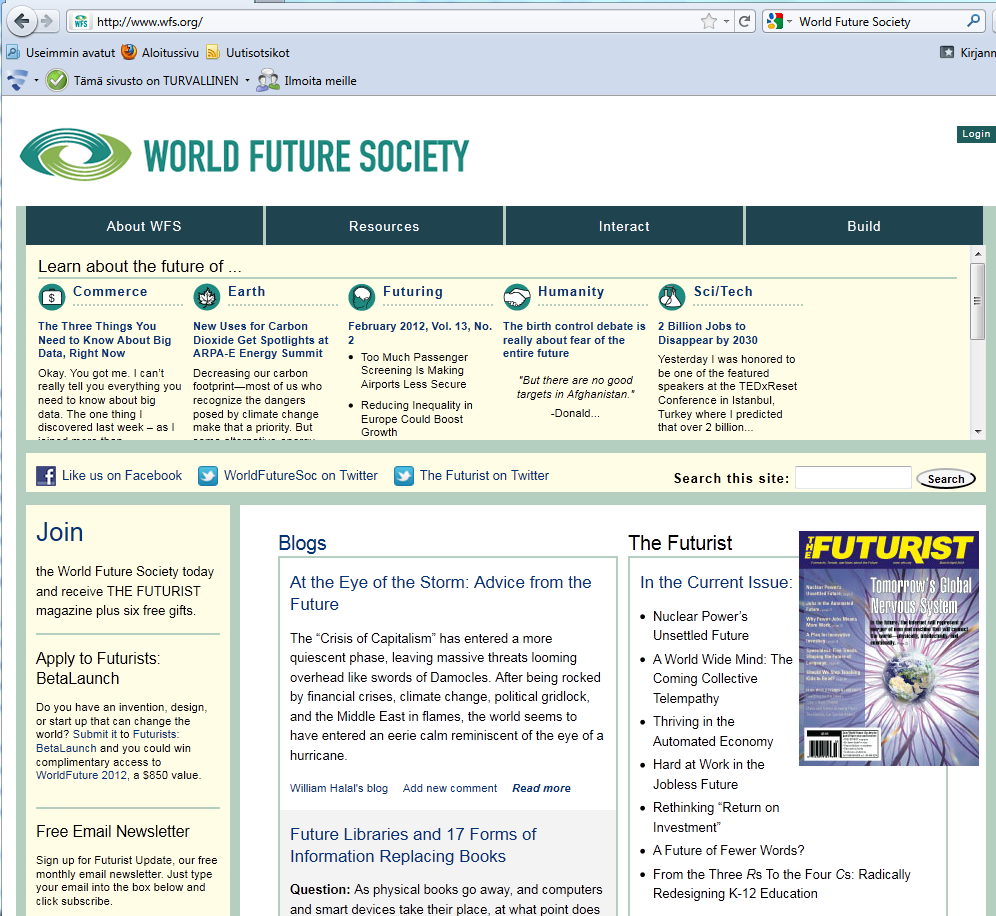The image size is (996, 916).
Task: Click the topics panel scrollbar thumb
Action: click(x=978, y=301)
